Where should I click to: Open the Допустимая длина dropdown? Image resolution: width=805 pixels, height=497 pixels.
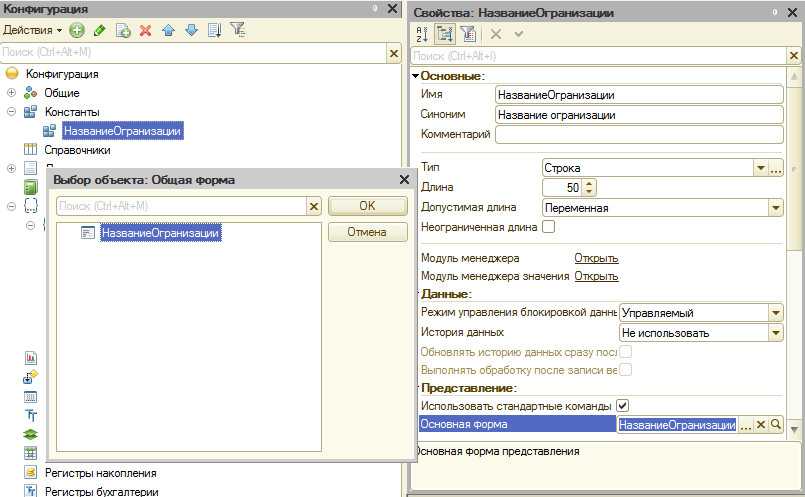[775, 208]
